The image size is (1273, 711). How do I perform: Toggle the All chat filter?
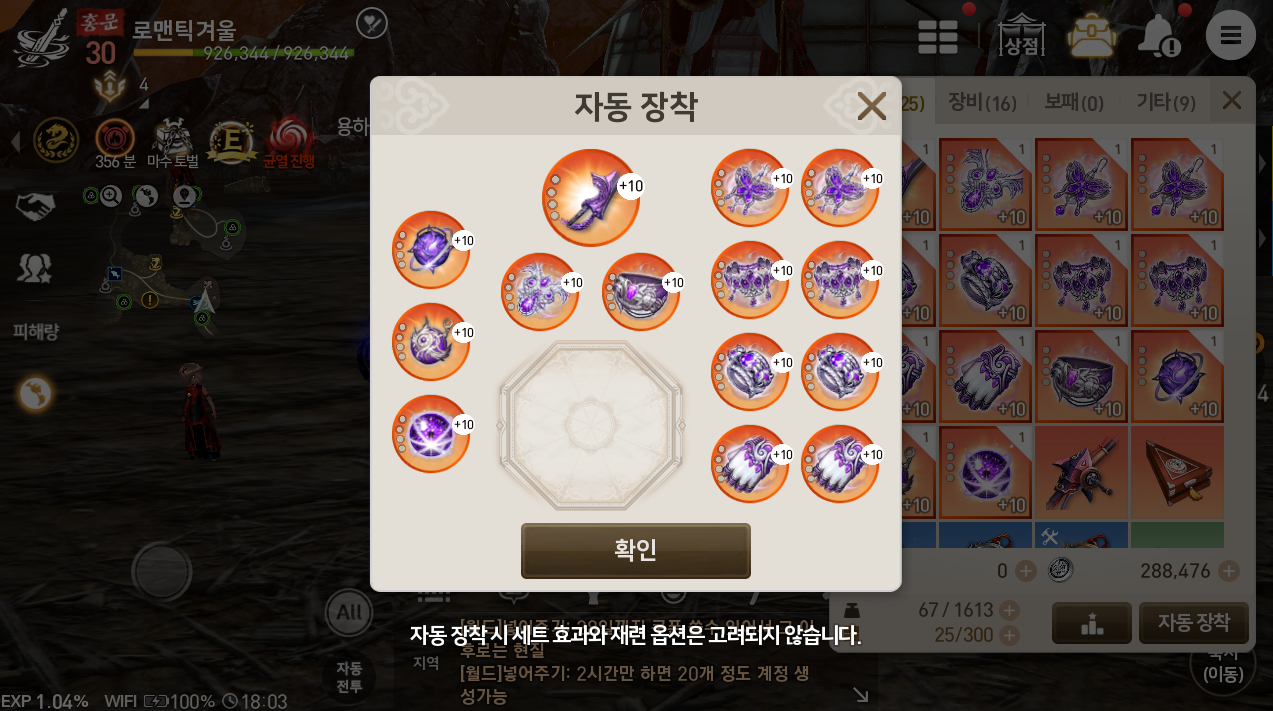(349, 613)
